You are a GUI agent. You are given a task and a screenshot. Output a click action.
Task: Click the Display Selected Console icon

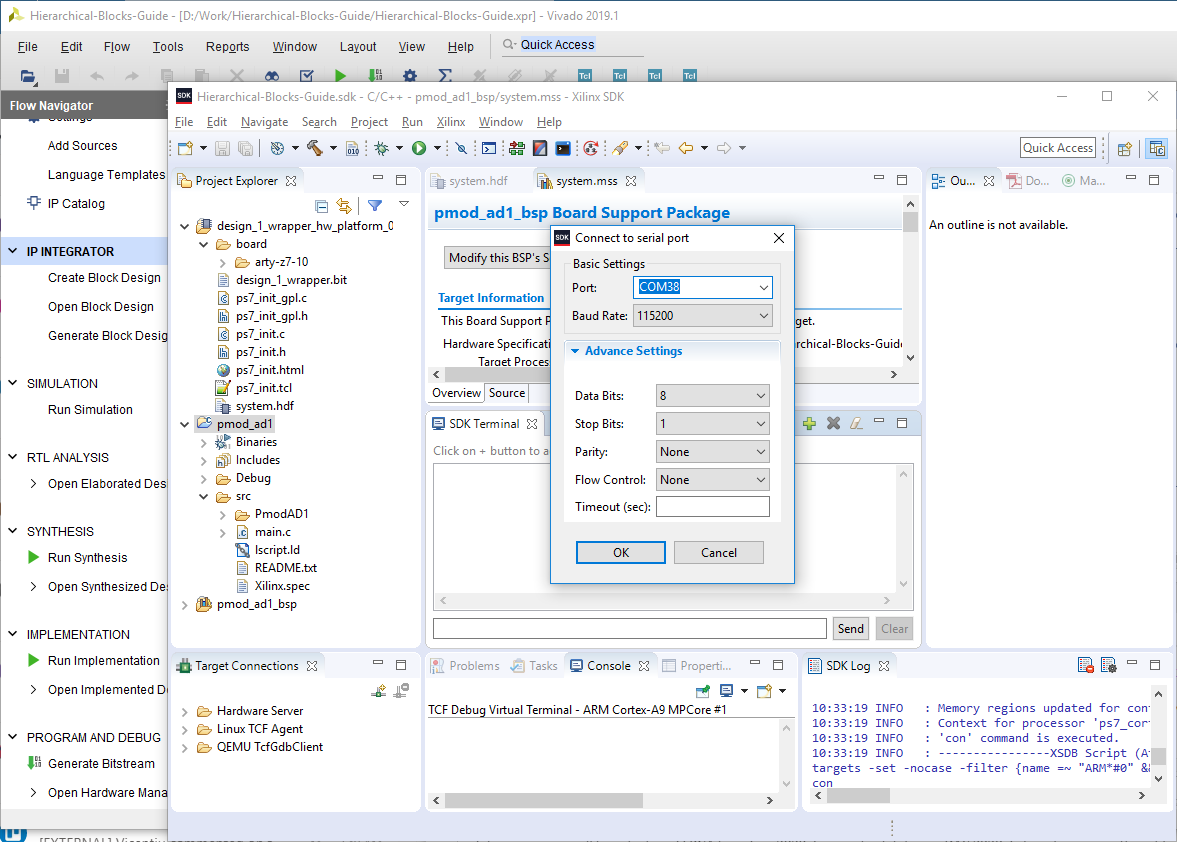[x=726, y=691]
